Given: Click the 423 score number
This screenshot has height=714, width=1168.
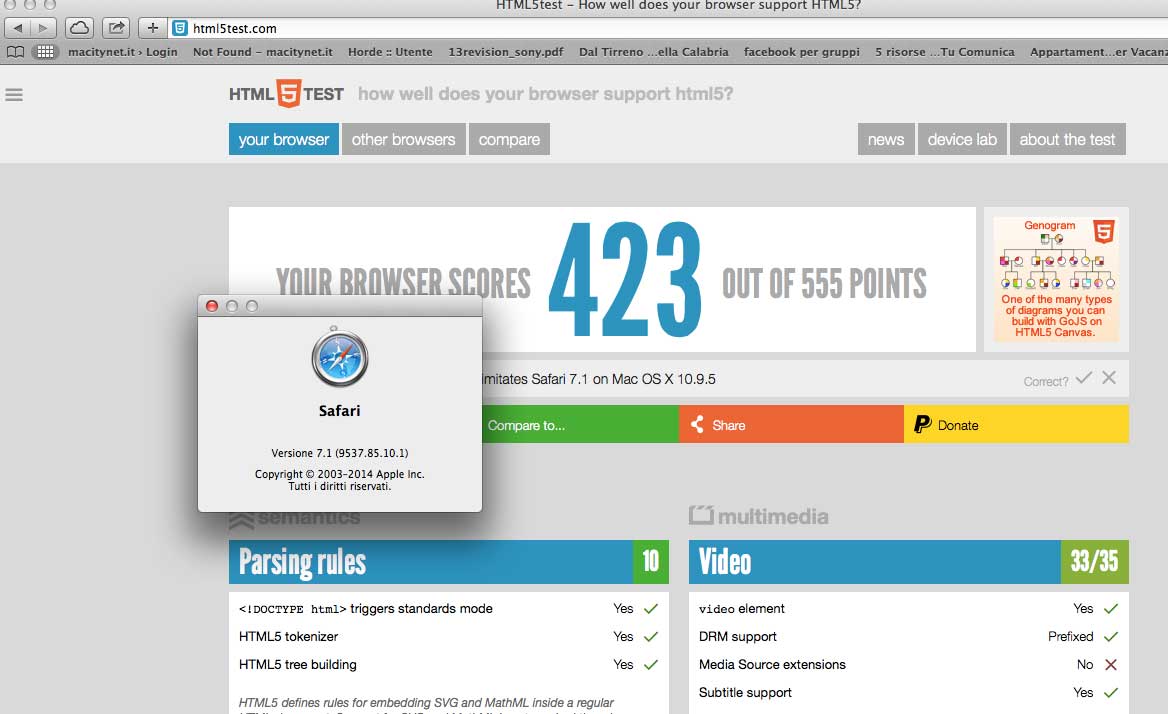Looking at the screenshot, I should [626, 281].
